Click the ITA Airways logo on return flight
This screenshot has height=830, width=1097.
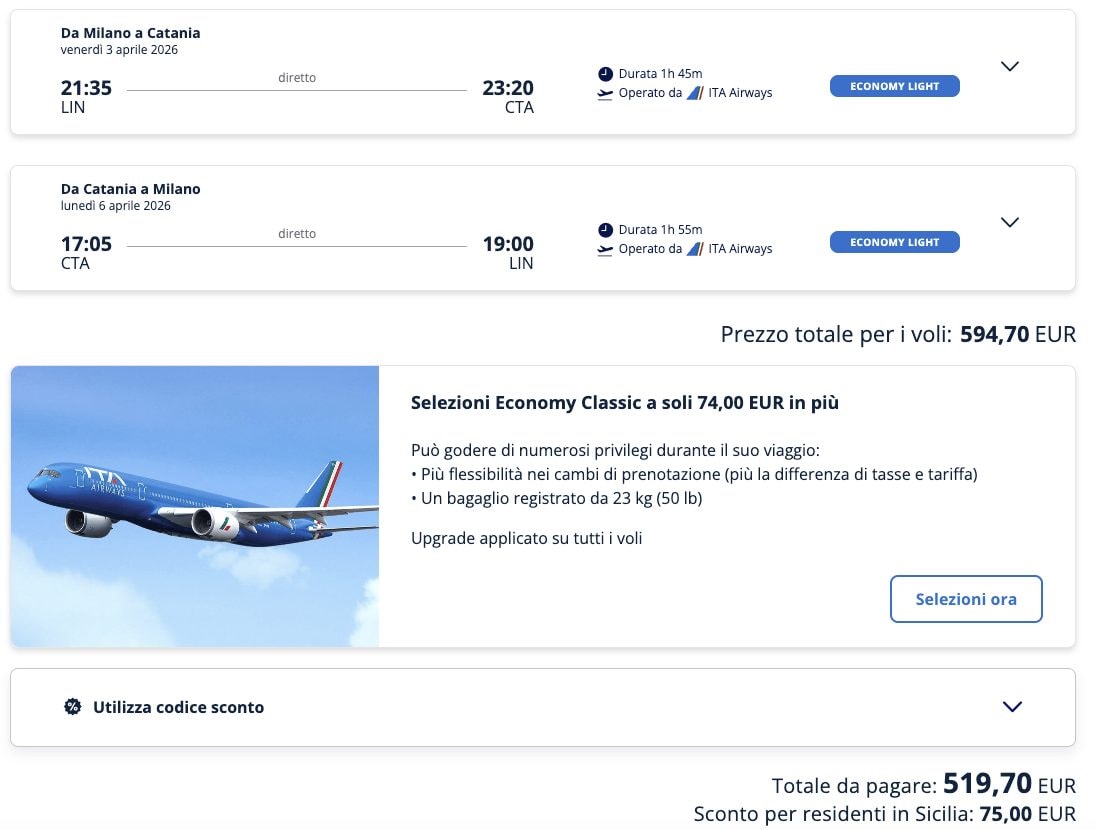point(695,249)
